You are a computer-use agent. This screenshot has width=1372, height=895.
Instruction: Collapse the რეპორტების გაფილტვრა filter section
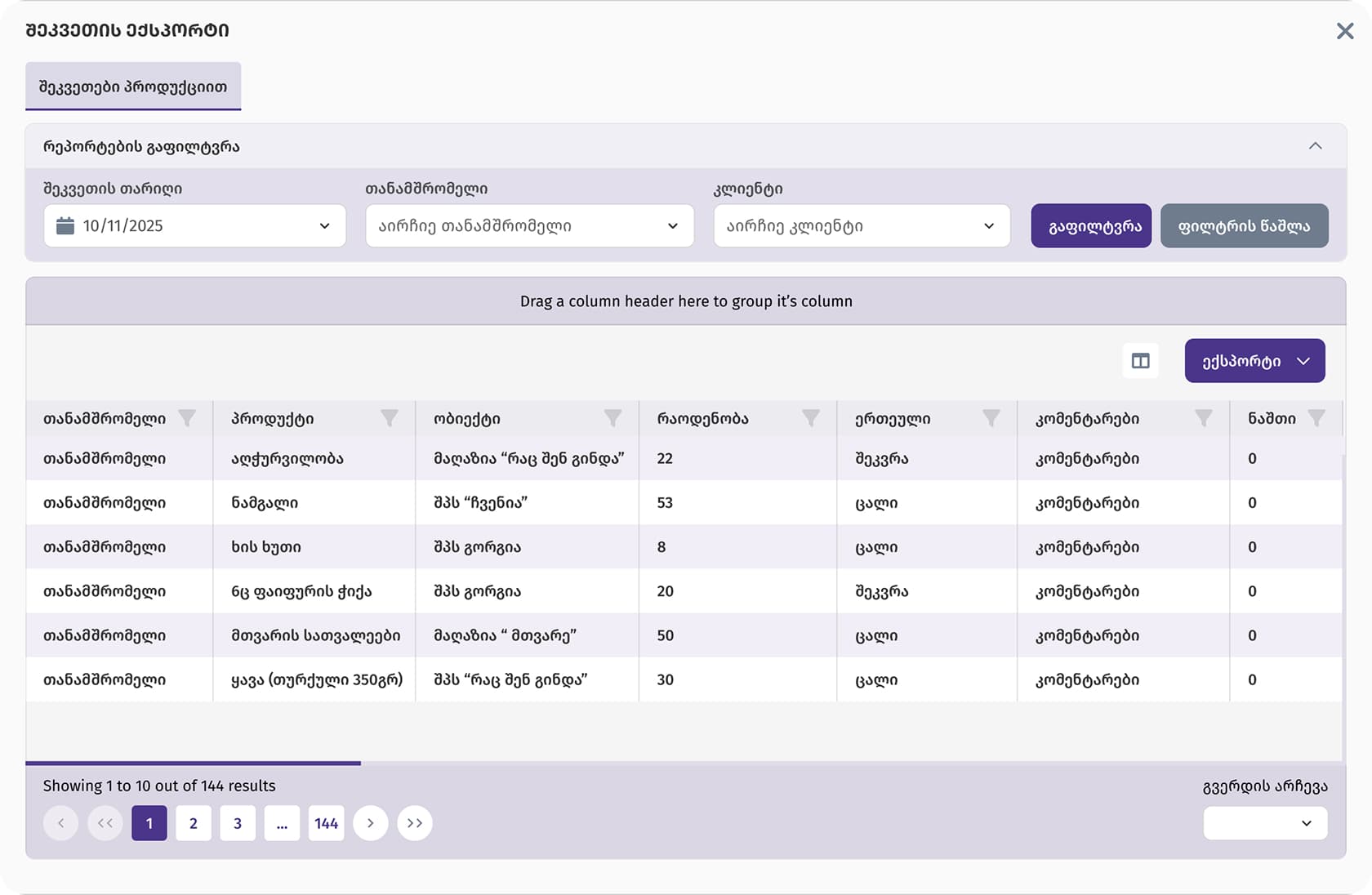1316,147
